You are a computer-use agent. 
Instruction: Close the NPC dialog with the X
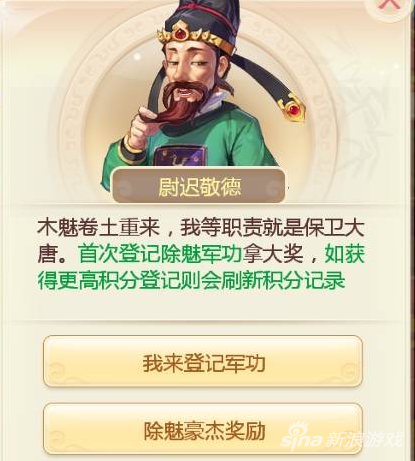[x=389, y=6]
